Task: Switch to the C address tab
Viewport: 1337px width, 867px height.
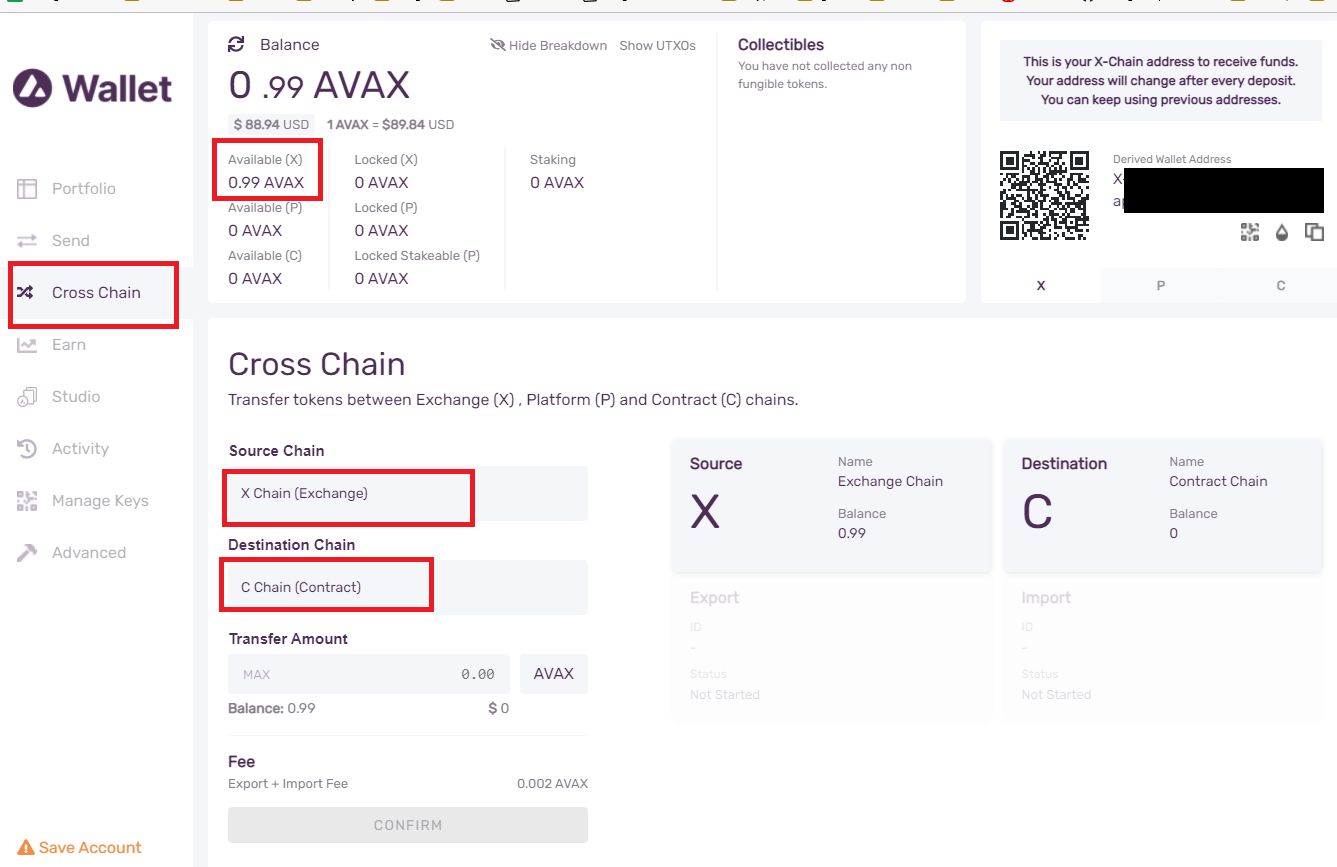Action: click(x=1281, y=285)
